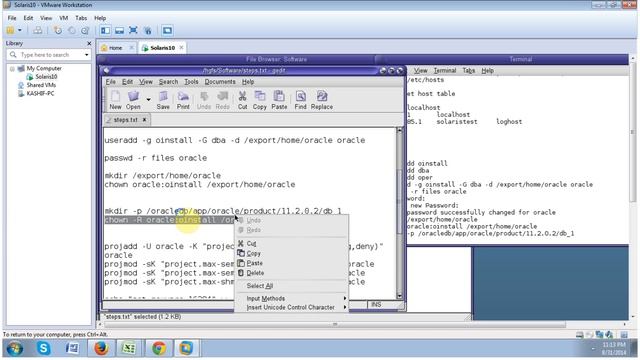Screen dimensions: 640x360
Task: Click the VM view horizontal scrollbar
Action: (335, 324)
